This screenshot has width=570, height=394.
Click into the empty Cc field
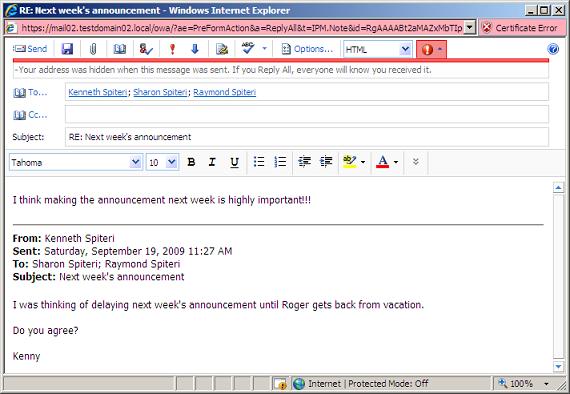pos(307,114)
